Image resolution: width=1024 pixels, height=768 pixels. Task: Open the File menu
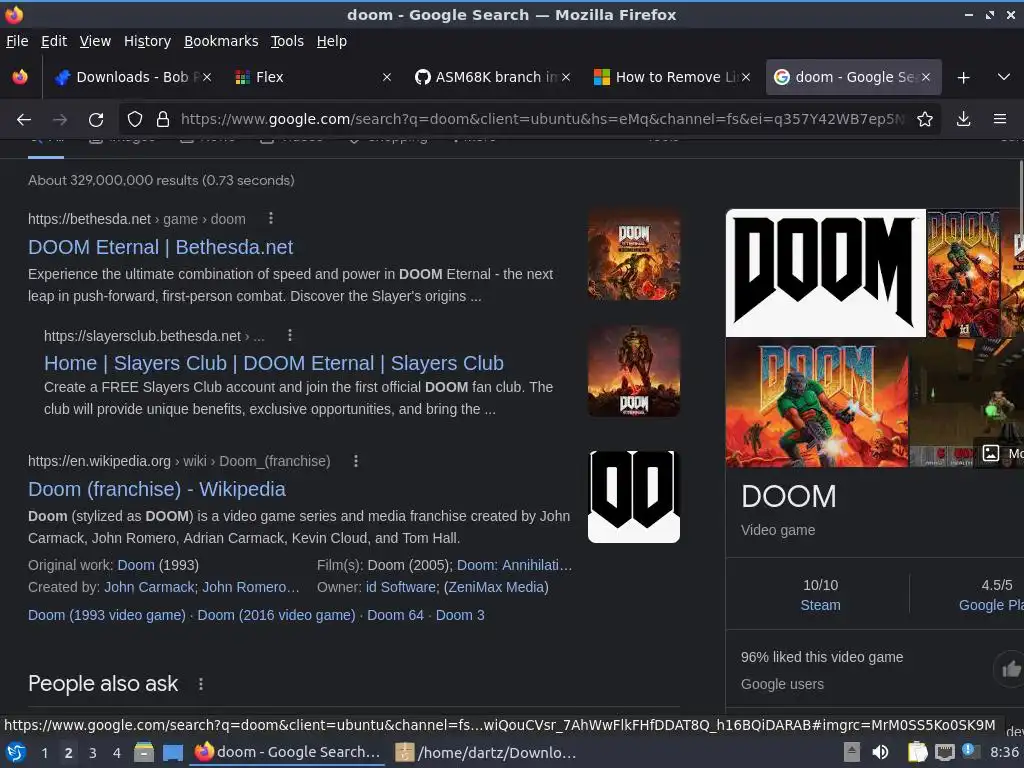(17, 41)
